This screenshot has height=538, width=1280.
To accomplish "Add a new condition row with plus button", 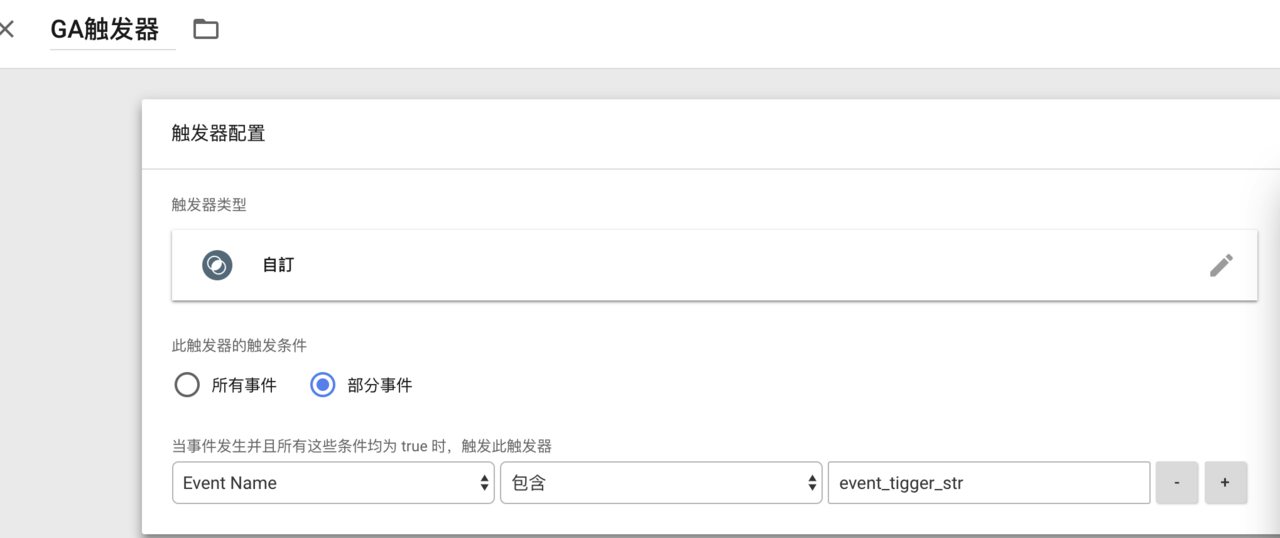I will (1225, 483).
